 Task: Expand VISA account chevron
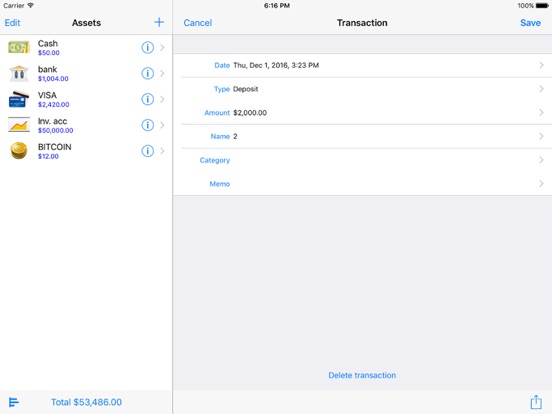click(x=162, y=99)
